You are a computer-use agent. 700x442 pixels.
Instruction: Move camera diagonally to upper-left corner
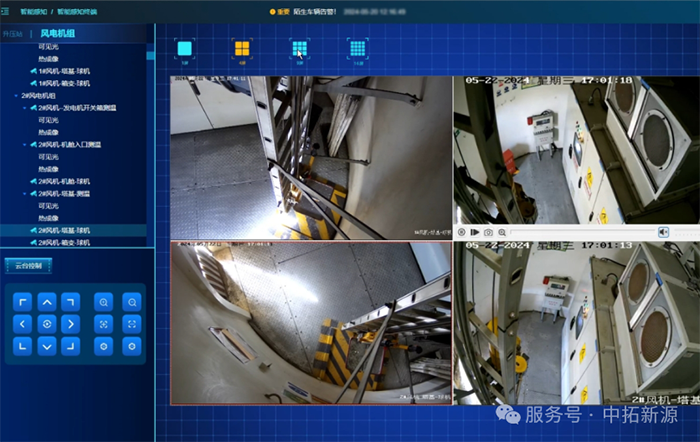pyautogui.click(x=24, y=301)
